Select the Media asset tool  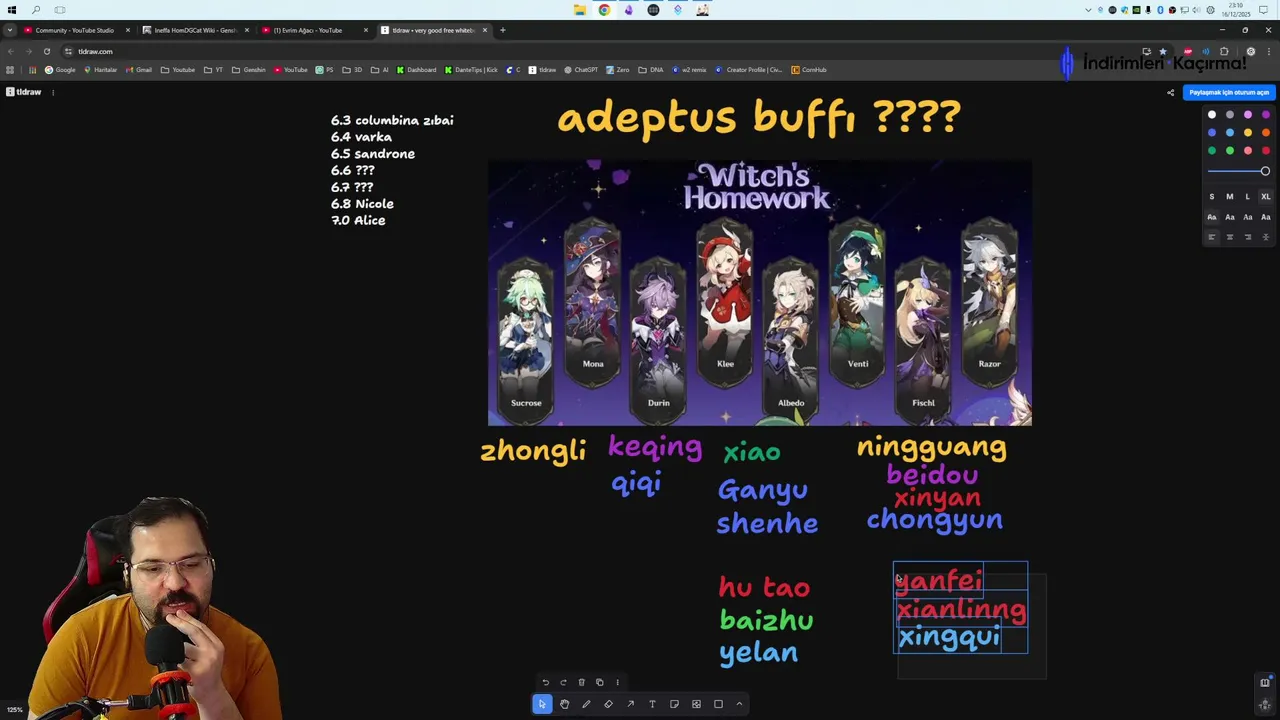(696, 704)
